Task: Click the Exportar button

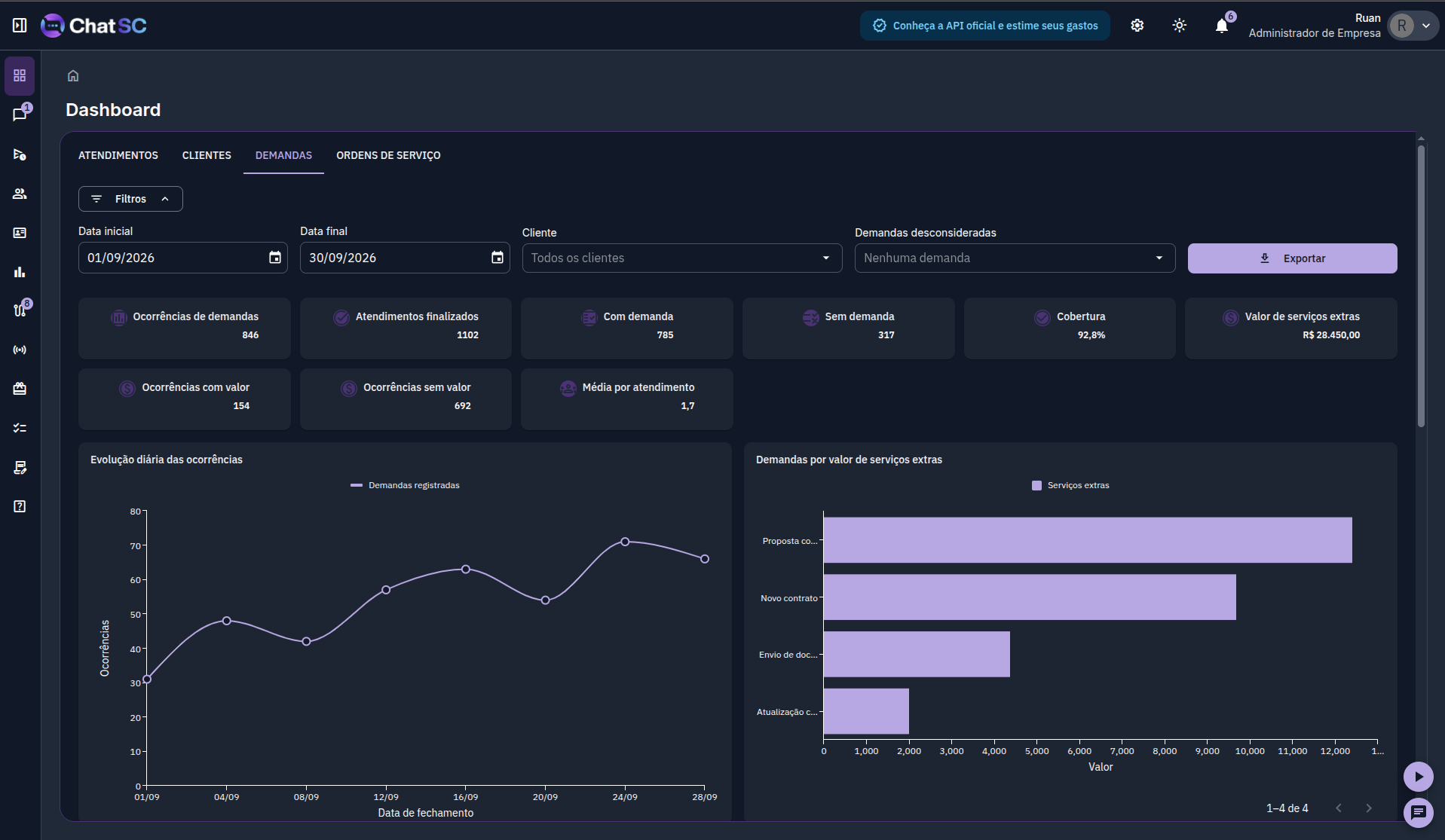Action: [x=1292, y=258]
